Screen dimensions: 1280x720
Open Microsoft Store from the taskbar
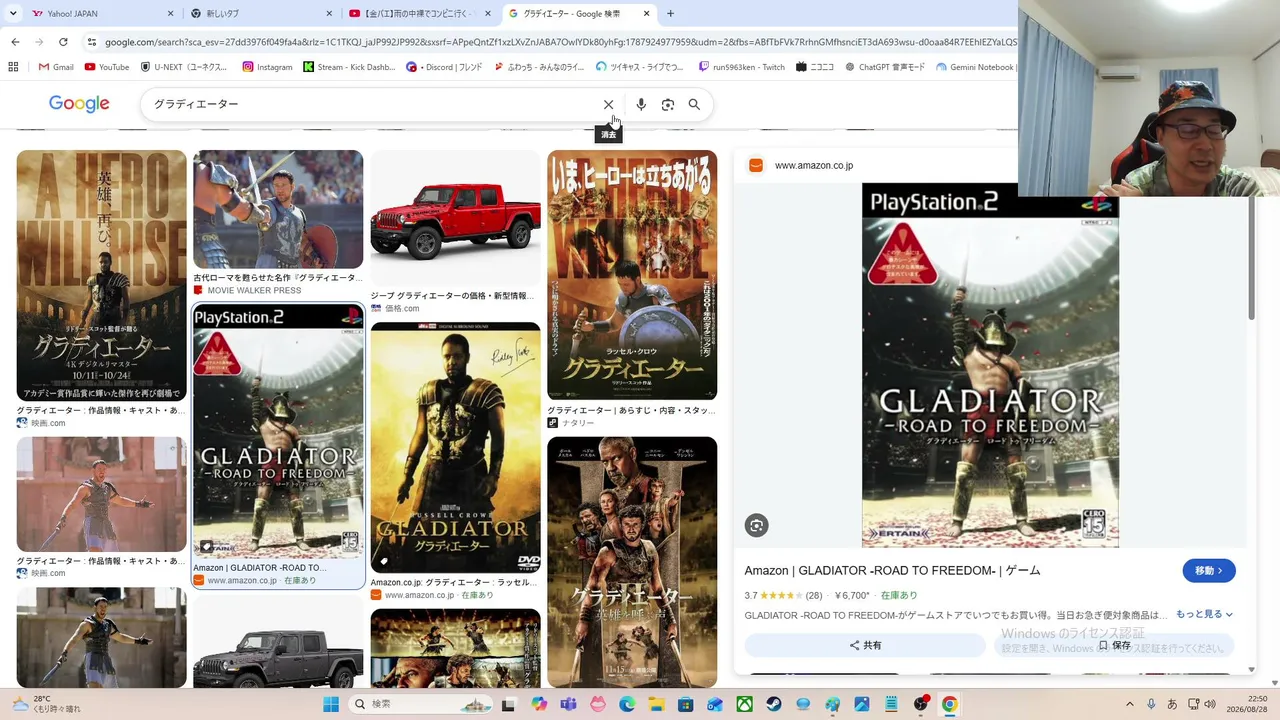click(x=686, y=704)
